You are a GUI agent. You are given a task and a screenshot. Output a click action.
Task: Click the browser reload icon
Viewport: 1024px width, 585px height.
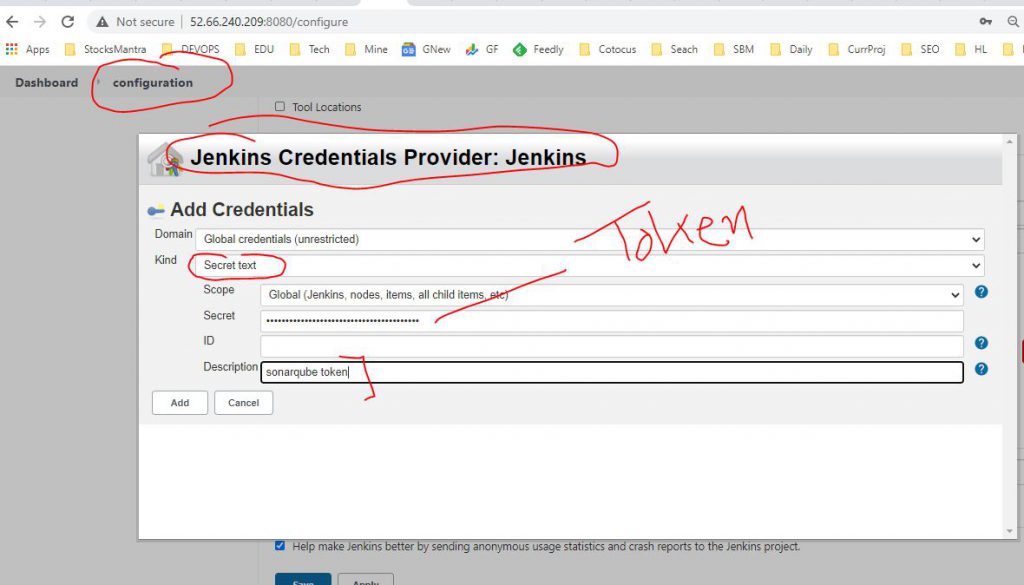click(68, 21)
